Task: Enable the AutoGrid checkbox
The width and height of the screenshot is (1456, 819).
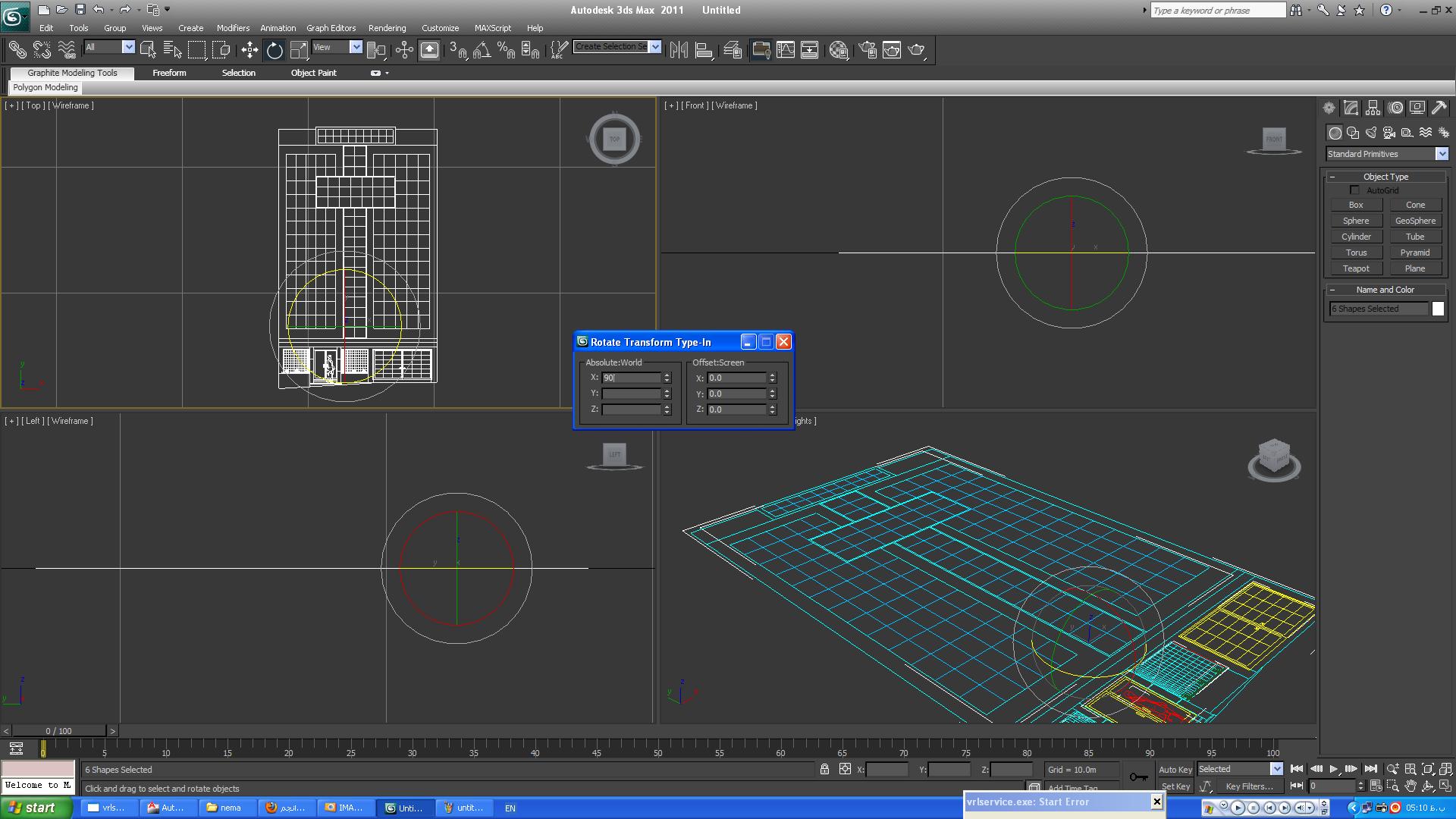Action: point(1354,190)
